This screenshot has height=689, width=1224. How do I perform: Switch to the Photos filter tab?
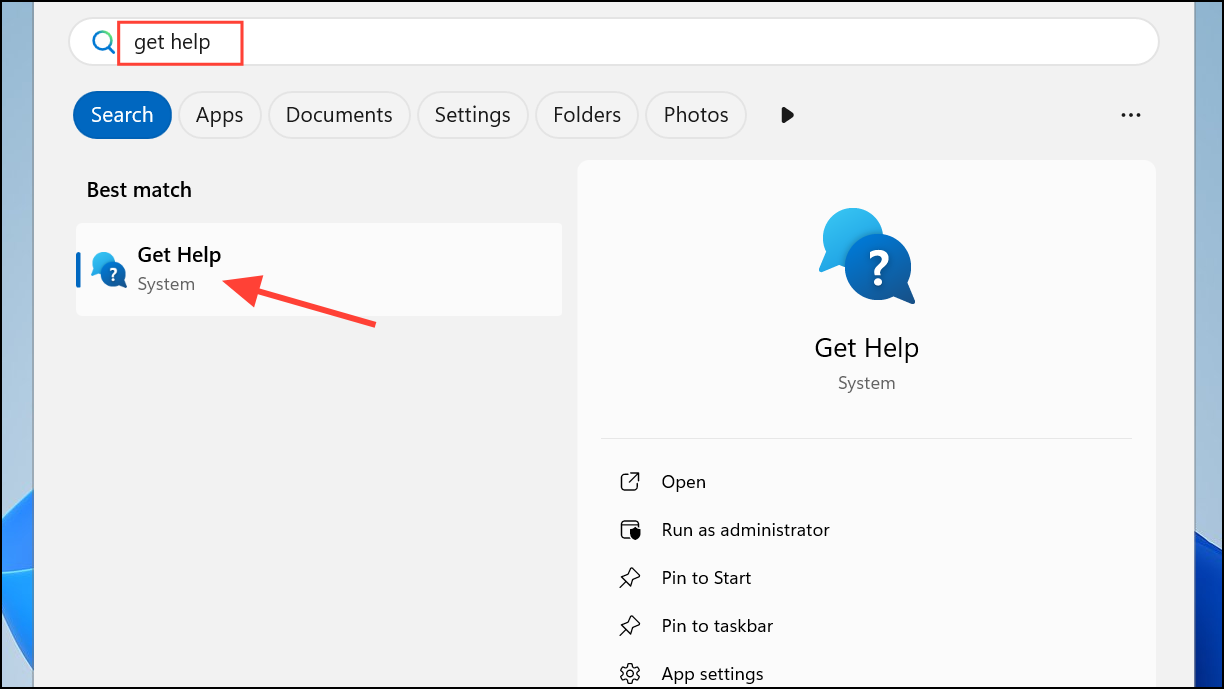[696, 115]
